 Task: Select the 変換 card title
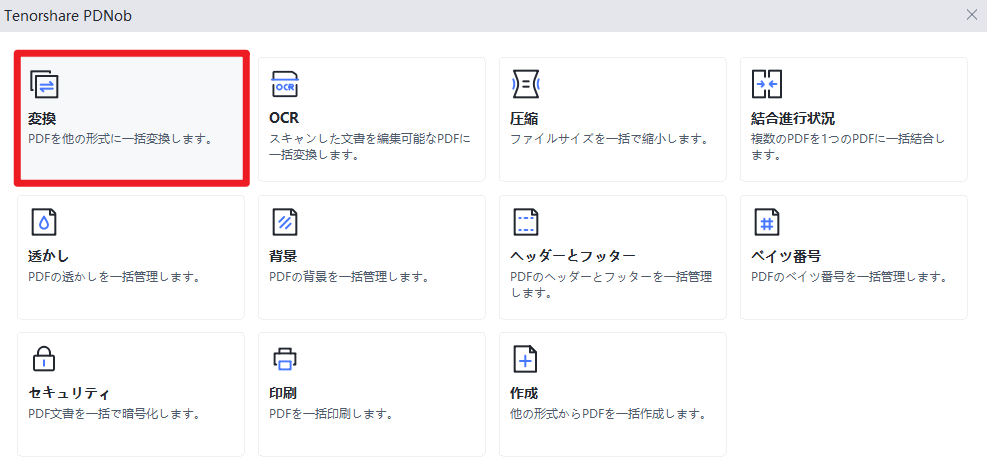pos(42,119)
